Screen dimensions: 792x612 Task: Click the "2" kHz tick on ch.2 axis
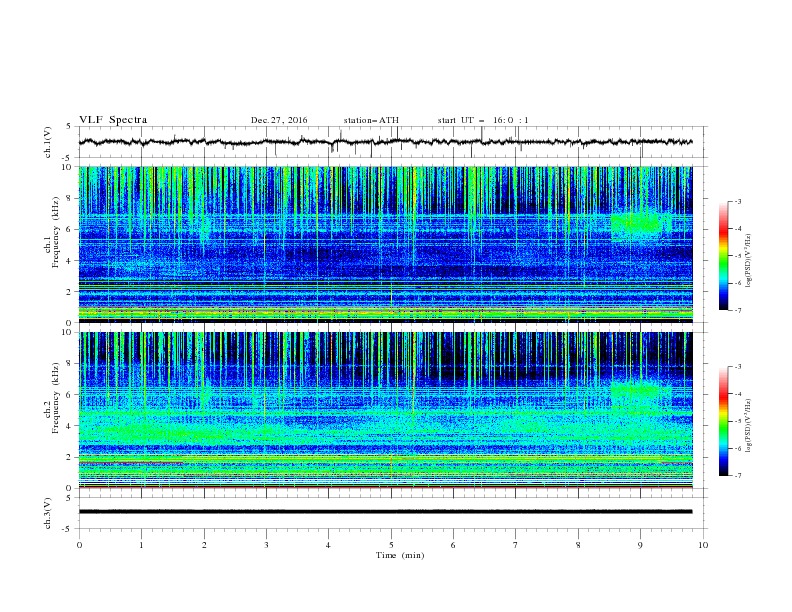(x=70, y=457)
